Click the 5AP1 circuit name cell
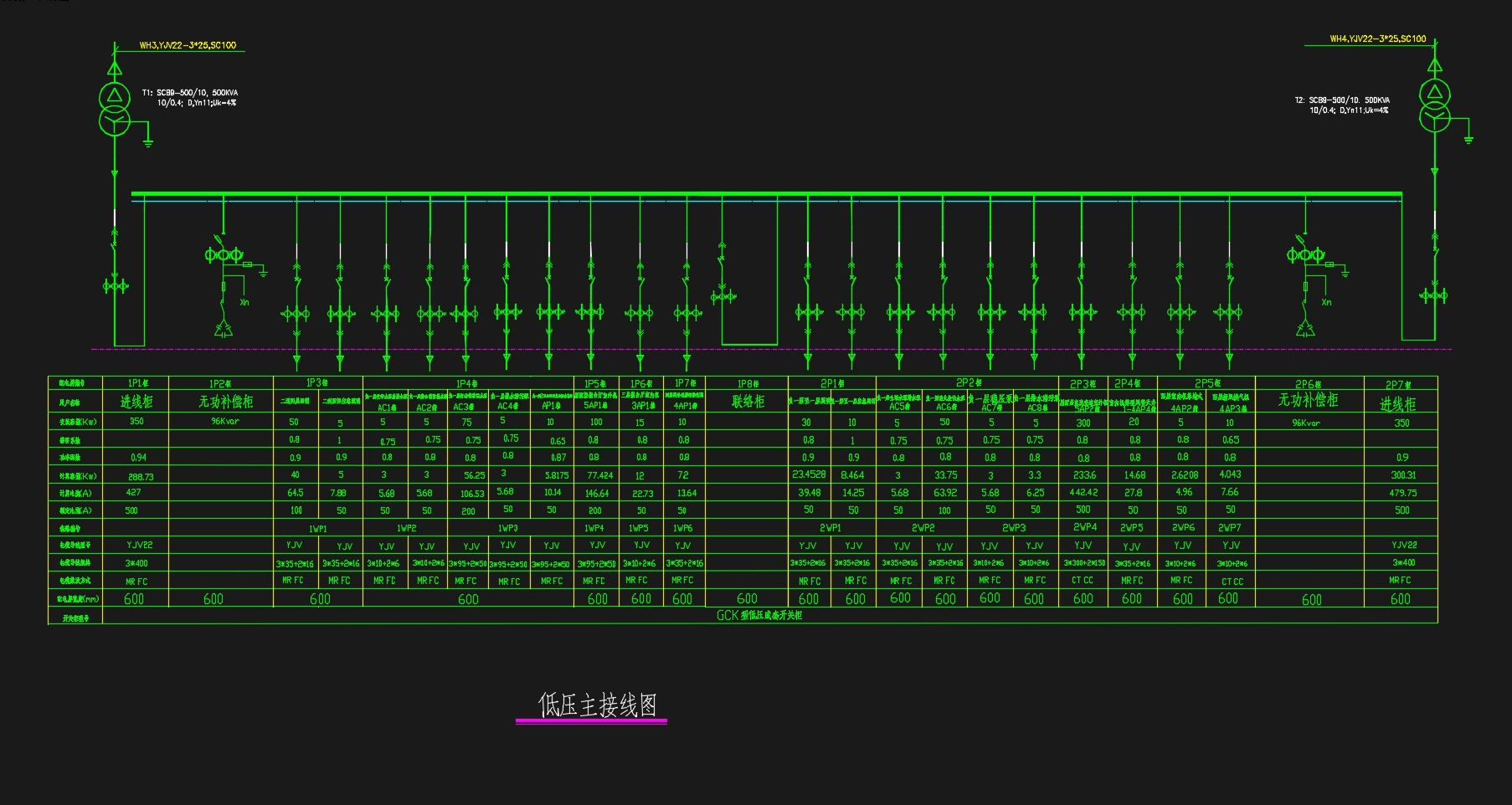The image size is (1512, 805). [x=596, y=402]
